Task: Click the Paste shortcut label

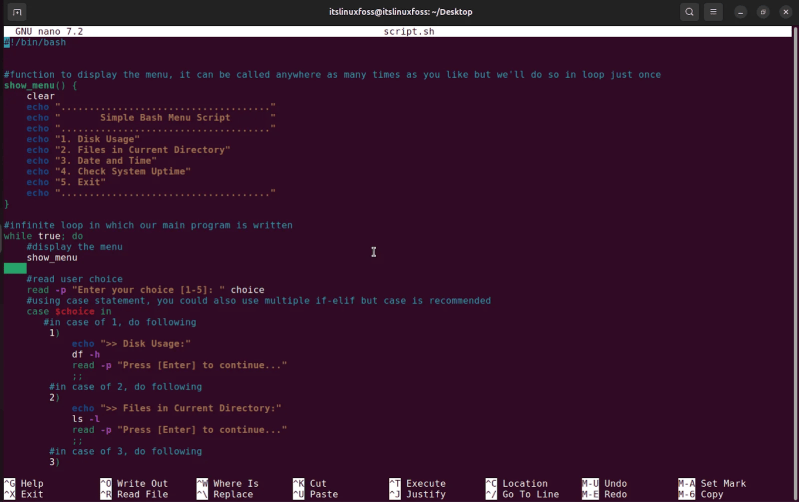Action: coord(324,494)
